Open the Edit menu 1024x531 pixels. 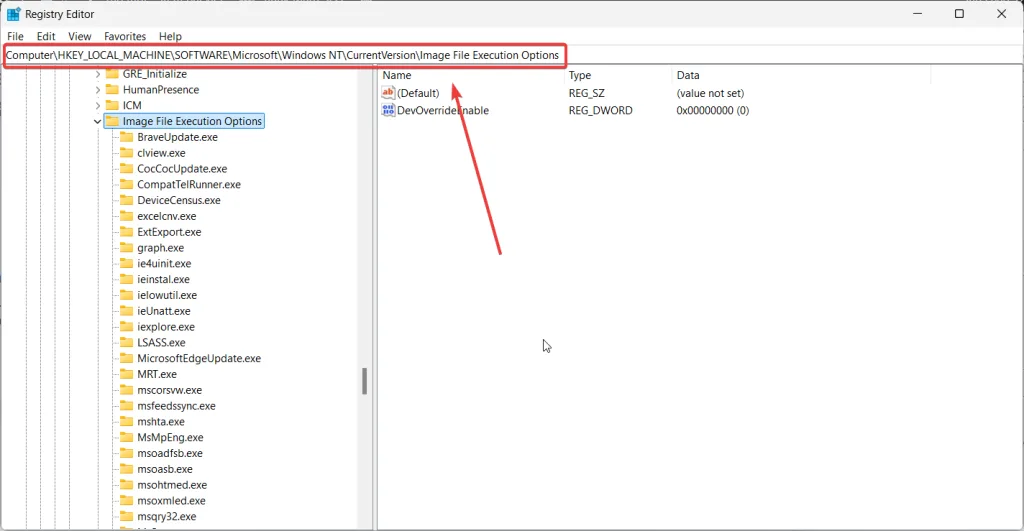tap(46, 37)
